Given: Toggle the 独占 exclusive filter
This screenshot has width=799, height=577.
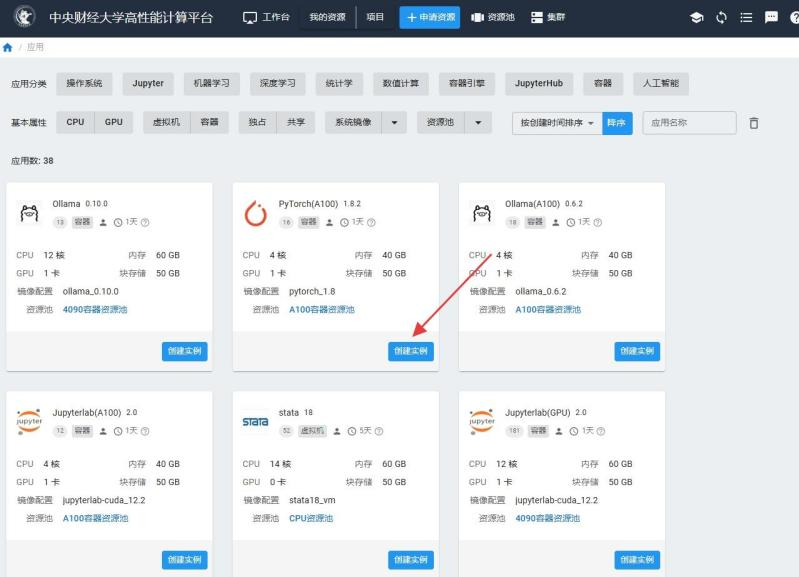Looking at the screenshot, I should 258,122.
